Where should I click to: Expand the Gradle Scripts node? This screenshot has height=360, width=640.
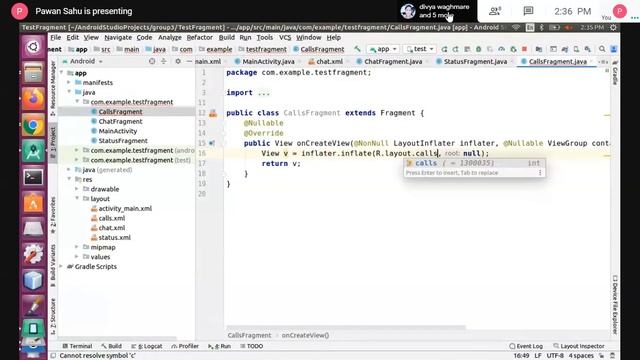click(62, 267)
